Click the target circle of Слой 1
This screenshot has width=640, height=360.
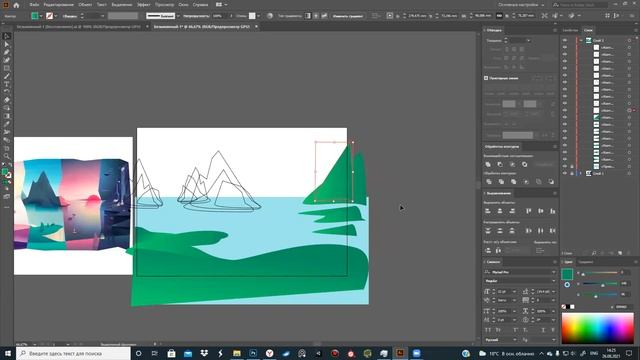(629, 173)
